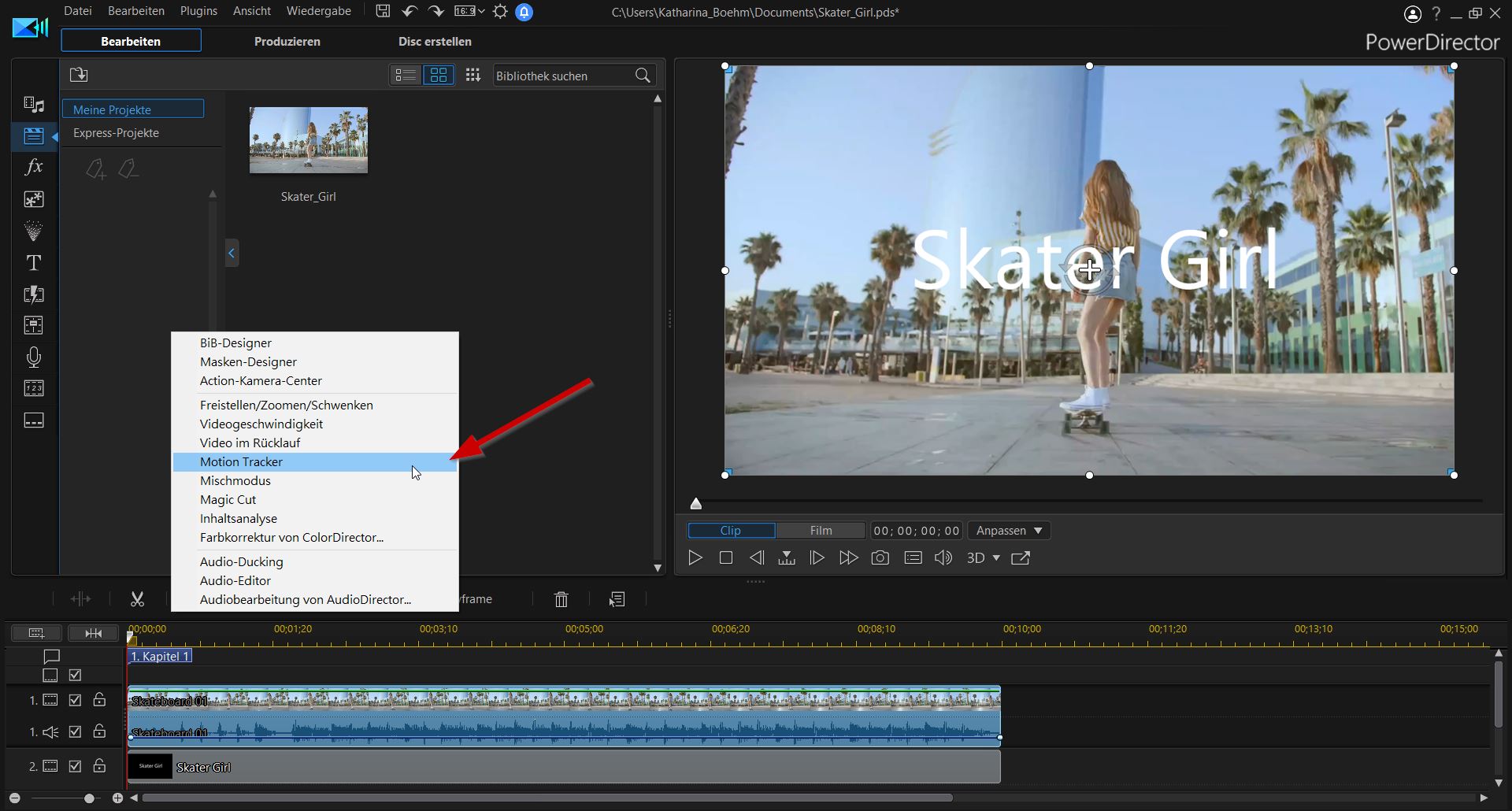Disable audio track 1 checkbox
This screenshot has width=1512, height=811.
tap(75, 732)
